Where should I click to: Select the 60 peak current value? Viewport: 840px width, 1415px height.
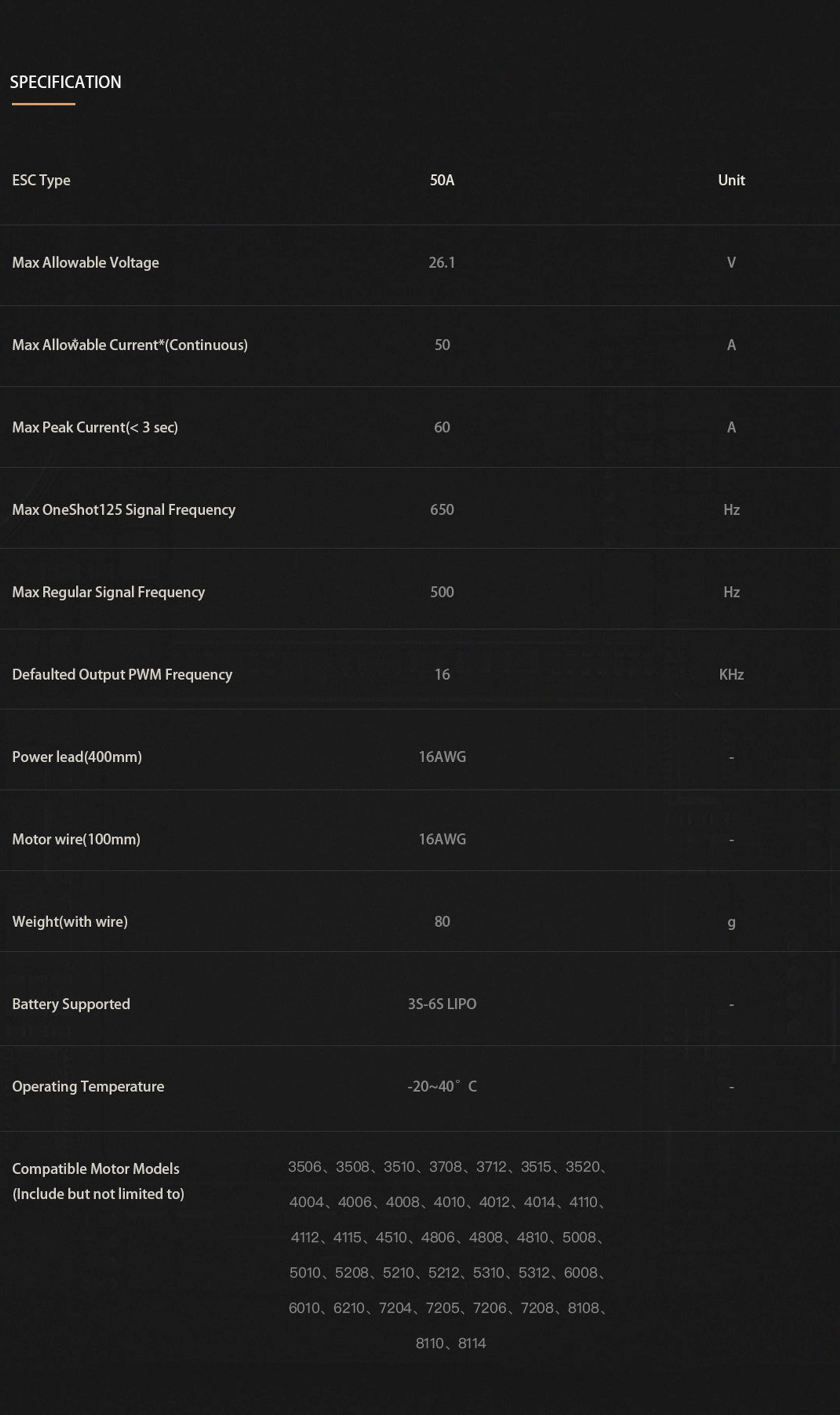[x=442, y=428]
